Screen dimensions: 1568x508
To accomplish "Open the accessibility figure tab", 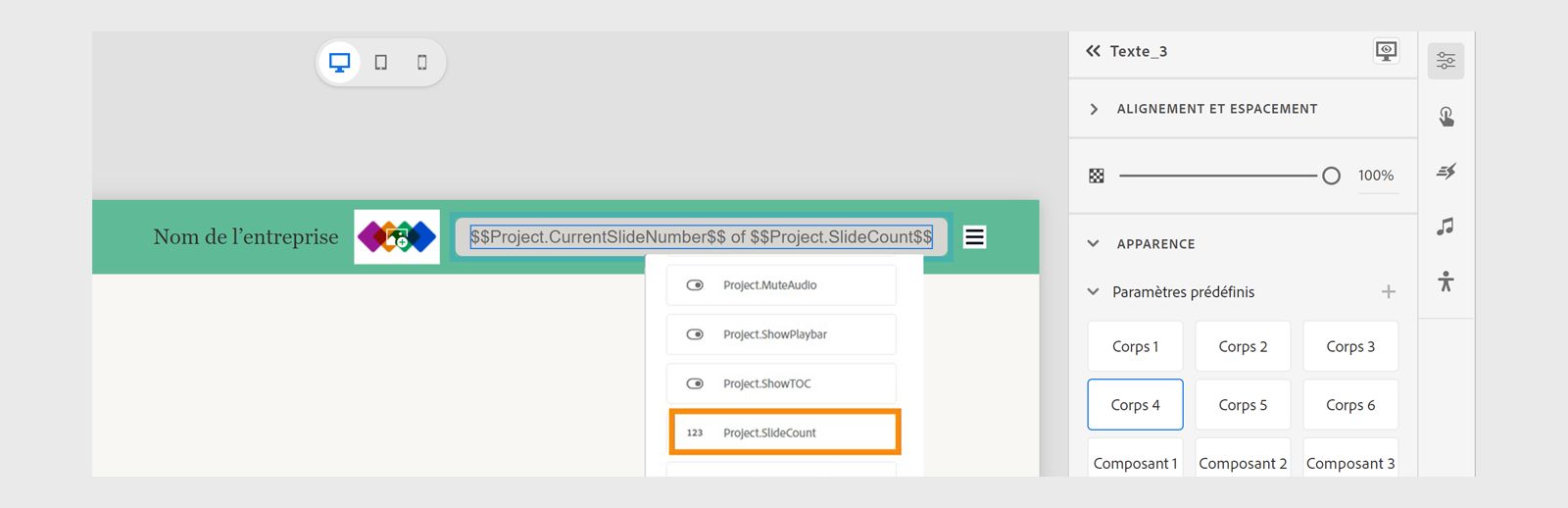I will pos(1445,281).
